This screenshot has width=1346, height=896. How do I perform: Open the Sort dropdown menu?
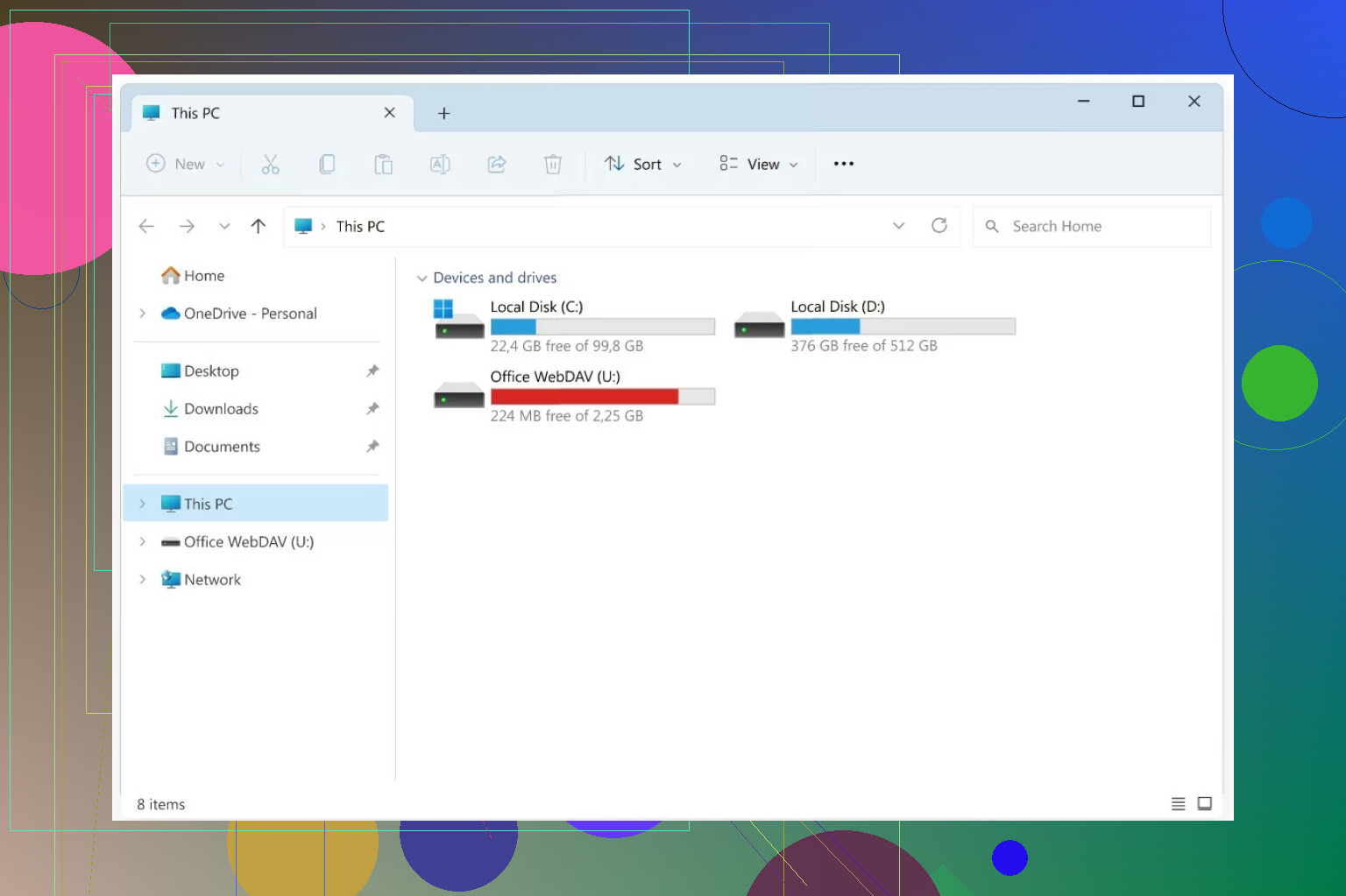click(643, 165)
